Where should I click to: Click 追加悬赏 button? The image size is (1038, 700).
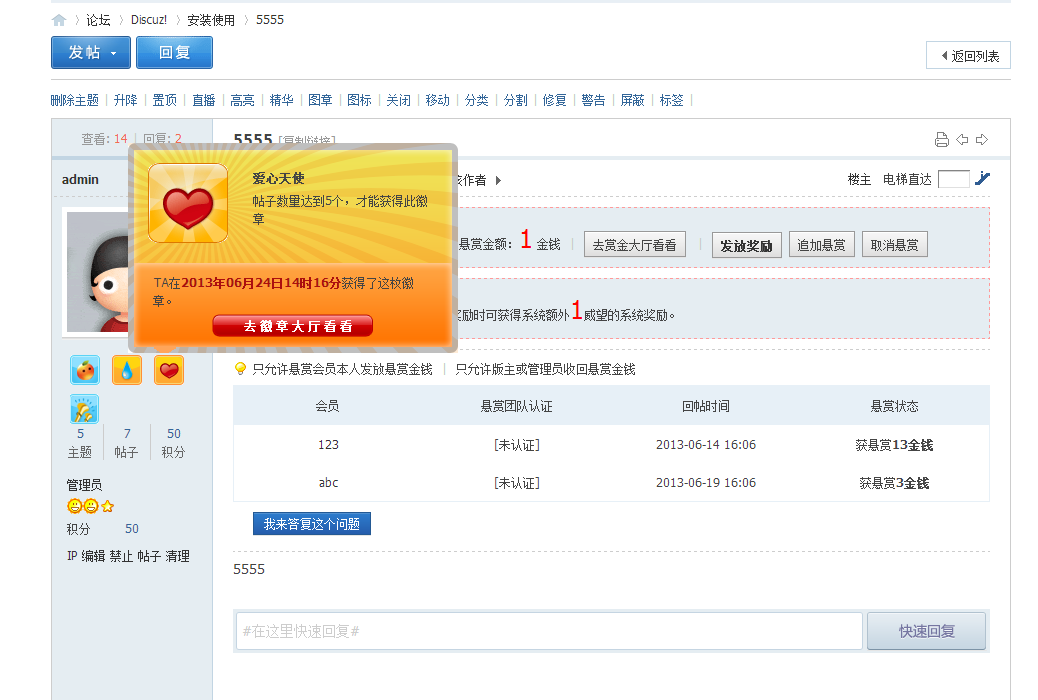click(x=822, y=245)
